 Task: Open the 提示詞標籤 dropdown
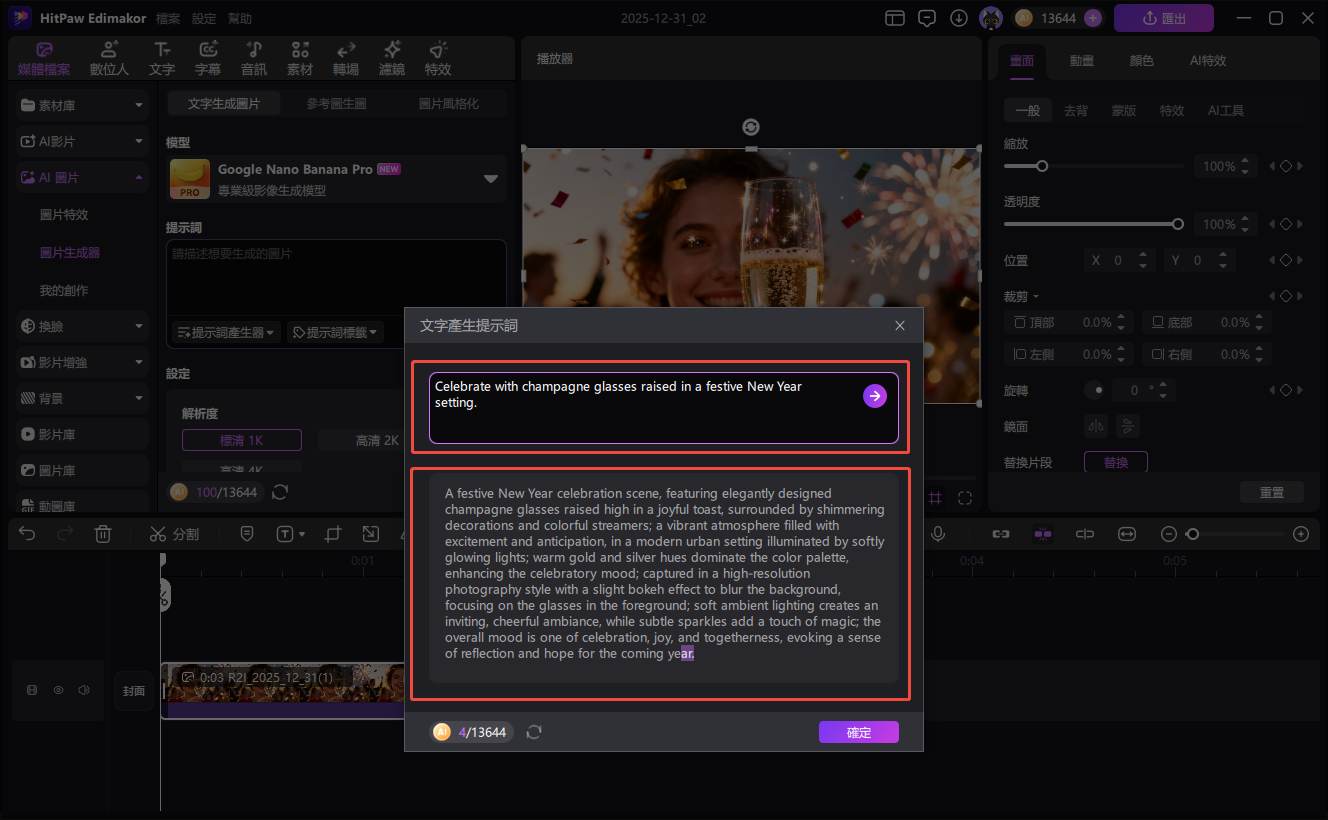click(x=334, y=332)
